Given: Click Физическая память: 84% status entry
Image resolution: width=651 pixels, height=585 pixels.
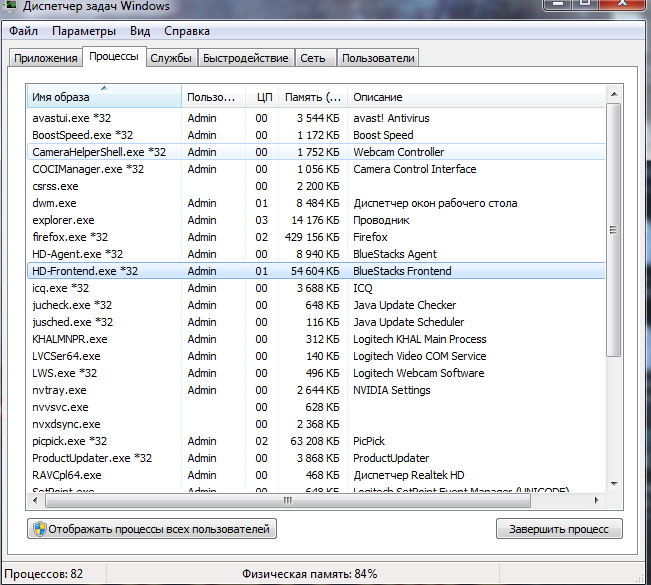Looking at the screenshot, I should tap(310, 574).
